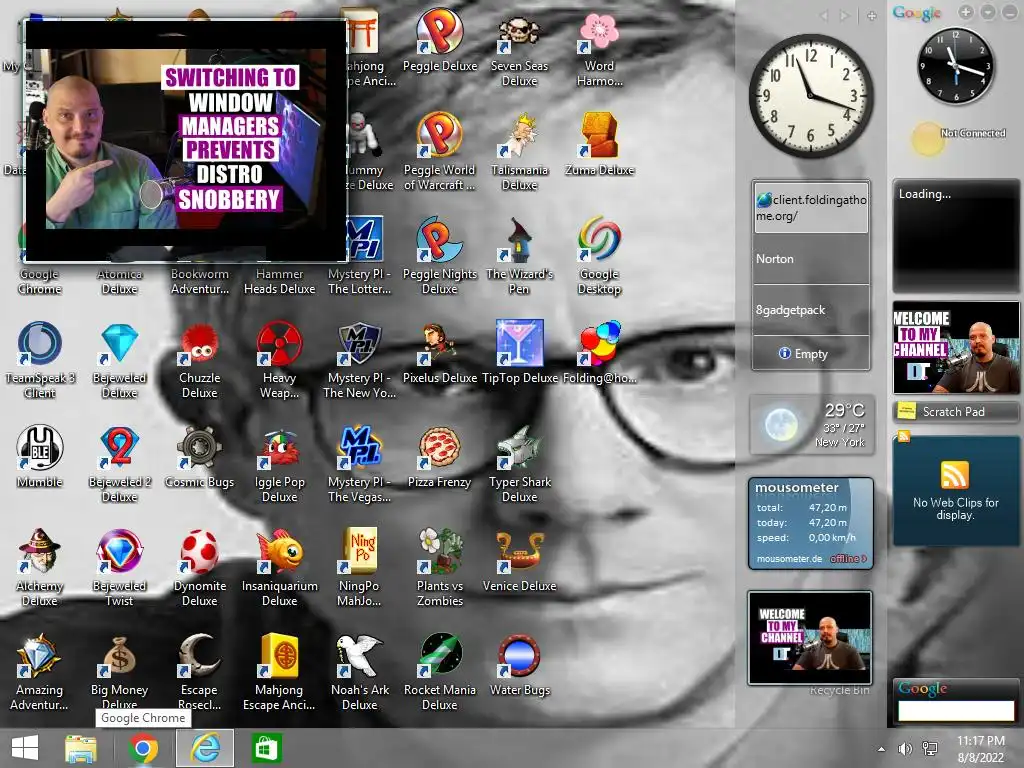The image size is (1024, 768).
Task: Select 8gadgetpack launcher entry
Action: tap(811, 310)
